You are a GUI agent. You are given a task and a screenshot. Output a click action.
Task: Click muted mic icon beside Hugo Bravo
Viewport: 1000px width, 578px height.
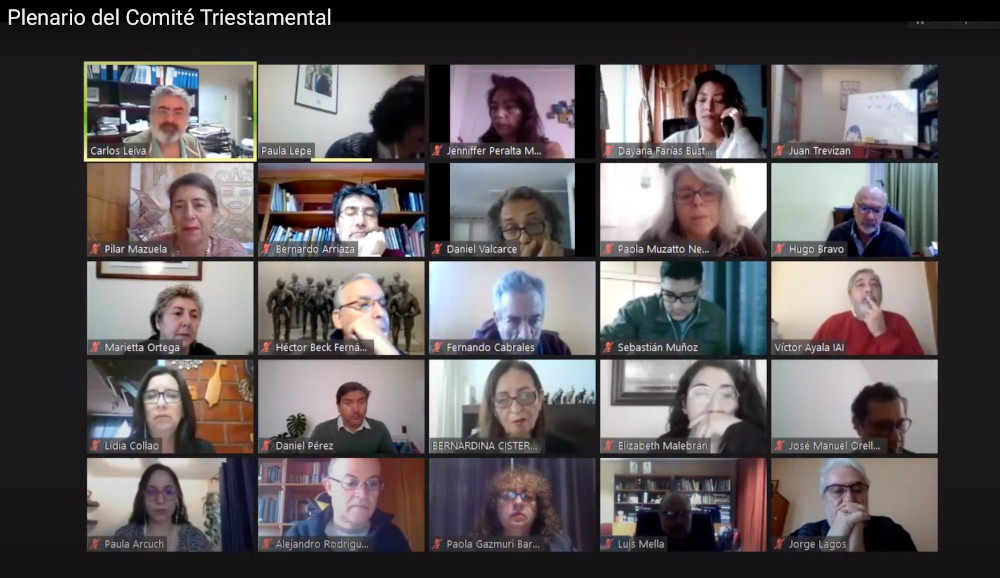click(x=779, y=249)
